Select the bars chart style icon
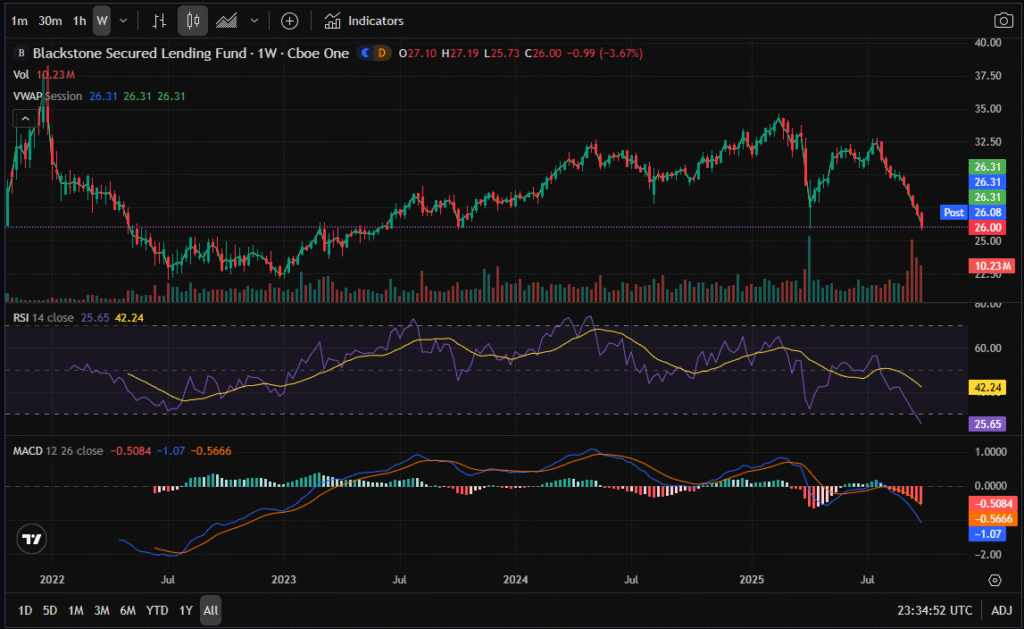 point(159,20)
